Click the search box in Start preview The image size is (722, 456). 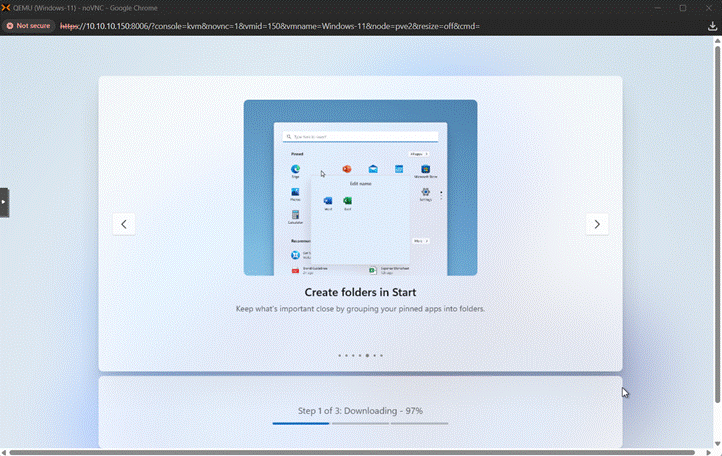(x=360, y=136)
